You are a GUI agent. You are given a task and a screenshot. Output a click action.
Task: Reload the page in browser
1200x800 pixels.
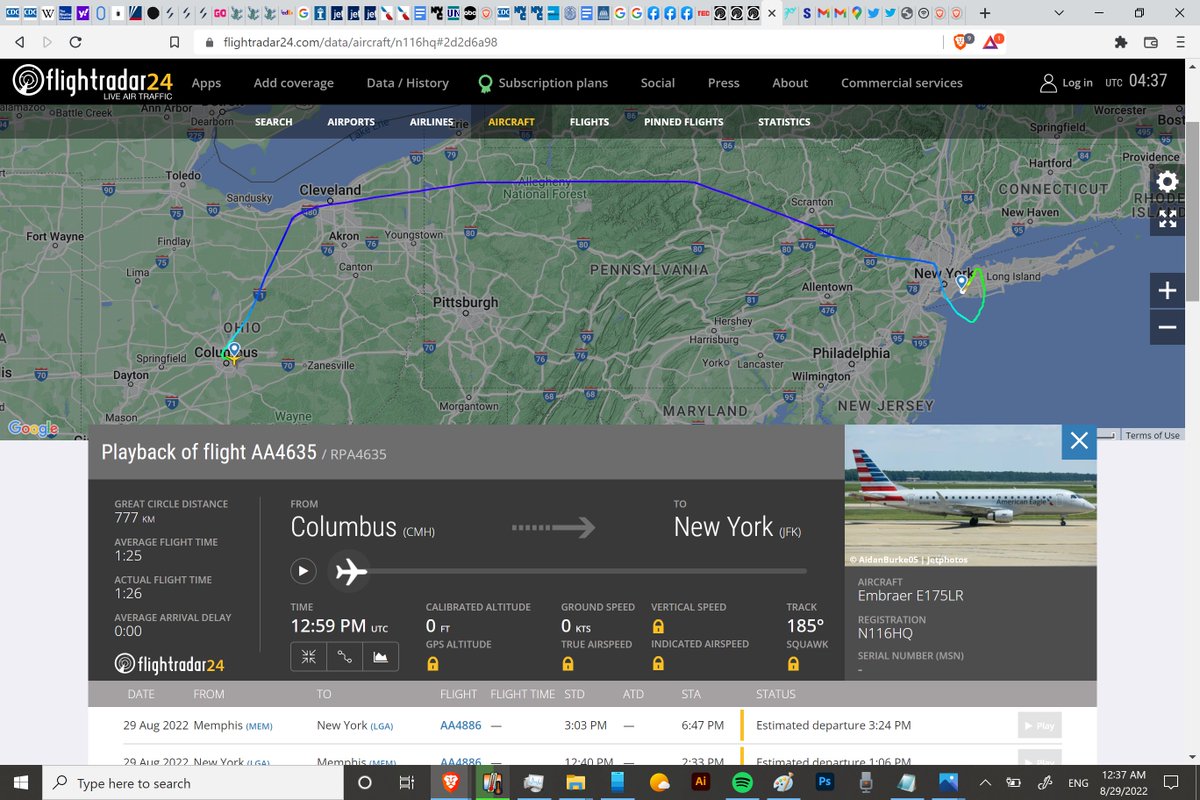pos(76,42)
